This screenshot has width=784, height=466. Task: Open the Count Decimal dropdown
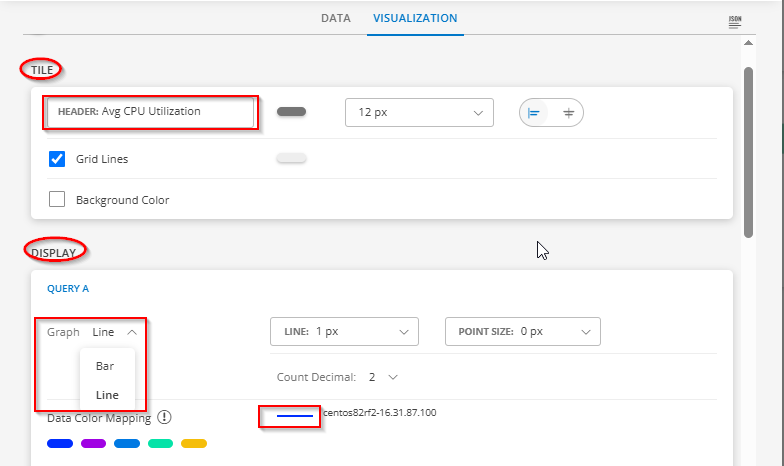coord(393,377)
